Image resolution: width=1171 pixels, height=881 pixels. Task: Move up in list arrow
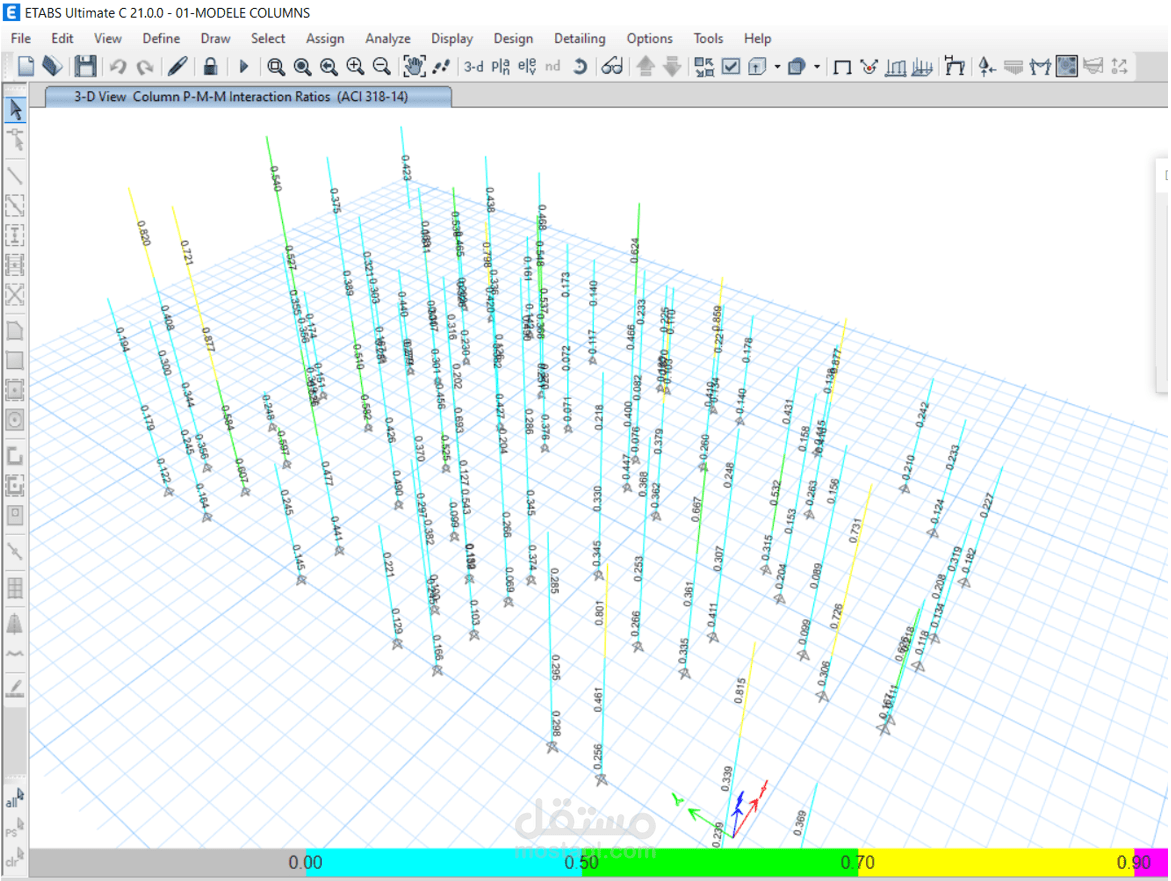[645, 66]
